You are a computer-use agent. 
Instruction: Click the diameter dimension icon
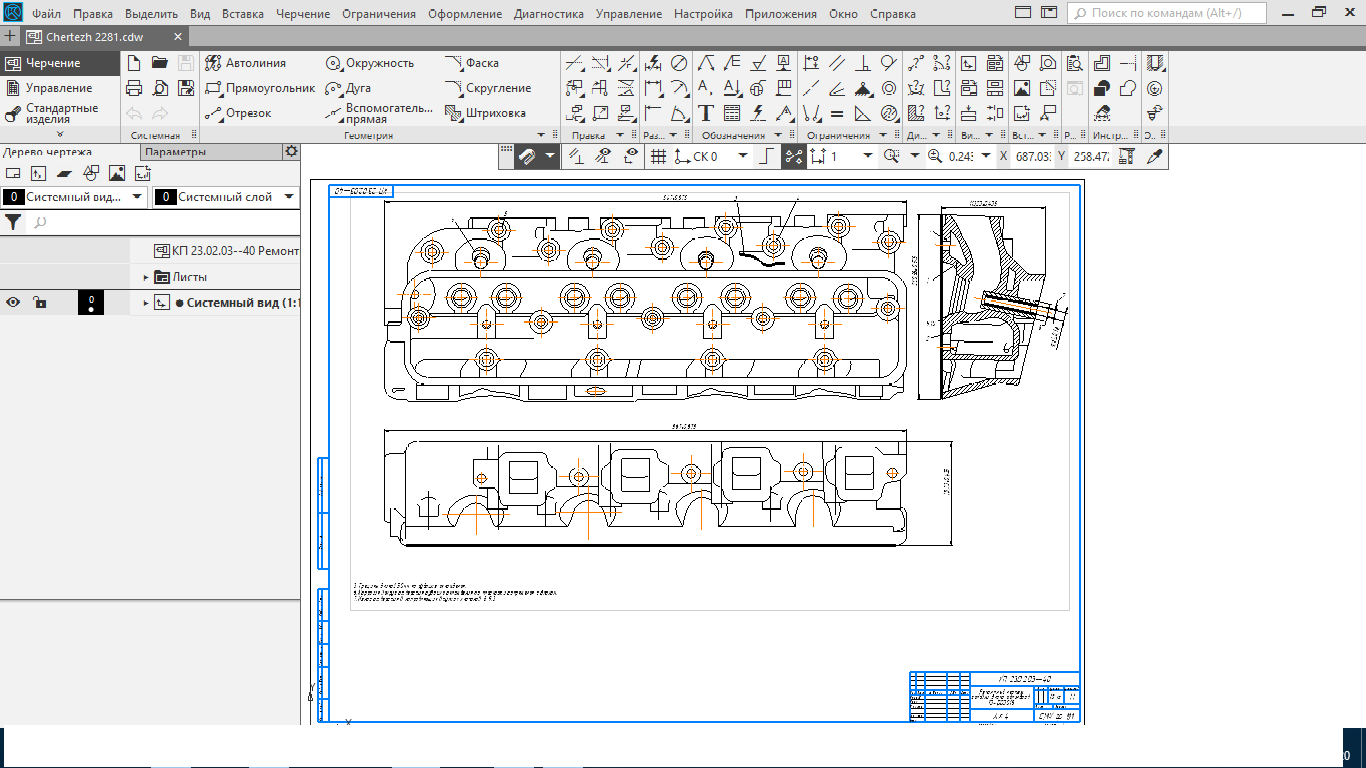(x=678, y=63)
